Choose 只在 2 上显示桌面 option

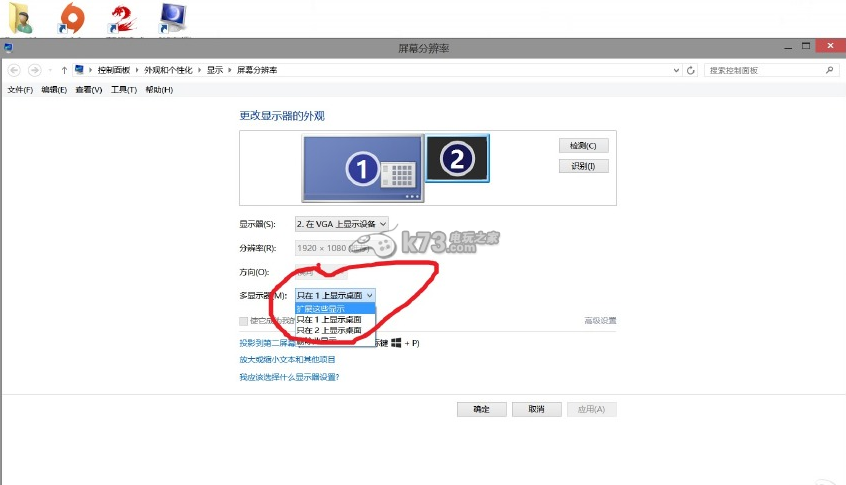(x=335, y=329)
